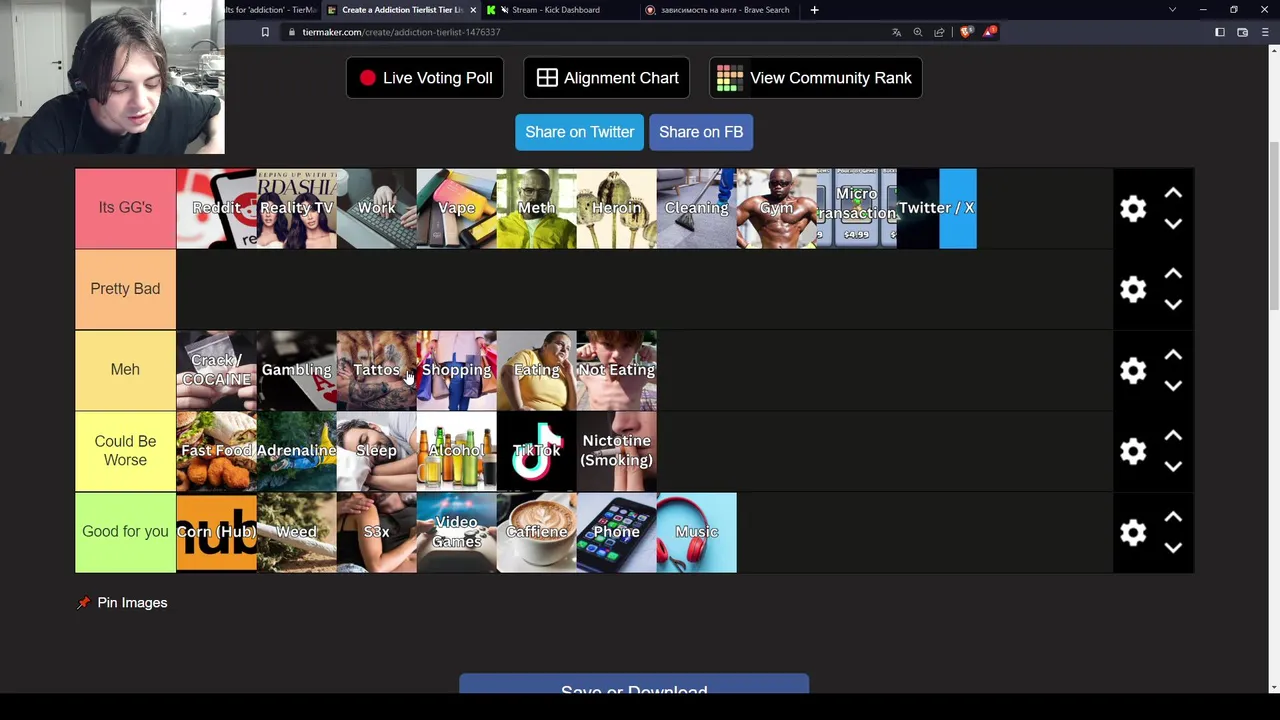Screen dimensions: 1280x720
Task: Move Good for you tier up
Action: click(x=1173, y=517)
